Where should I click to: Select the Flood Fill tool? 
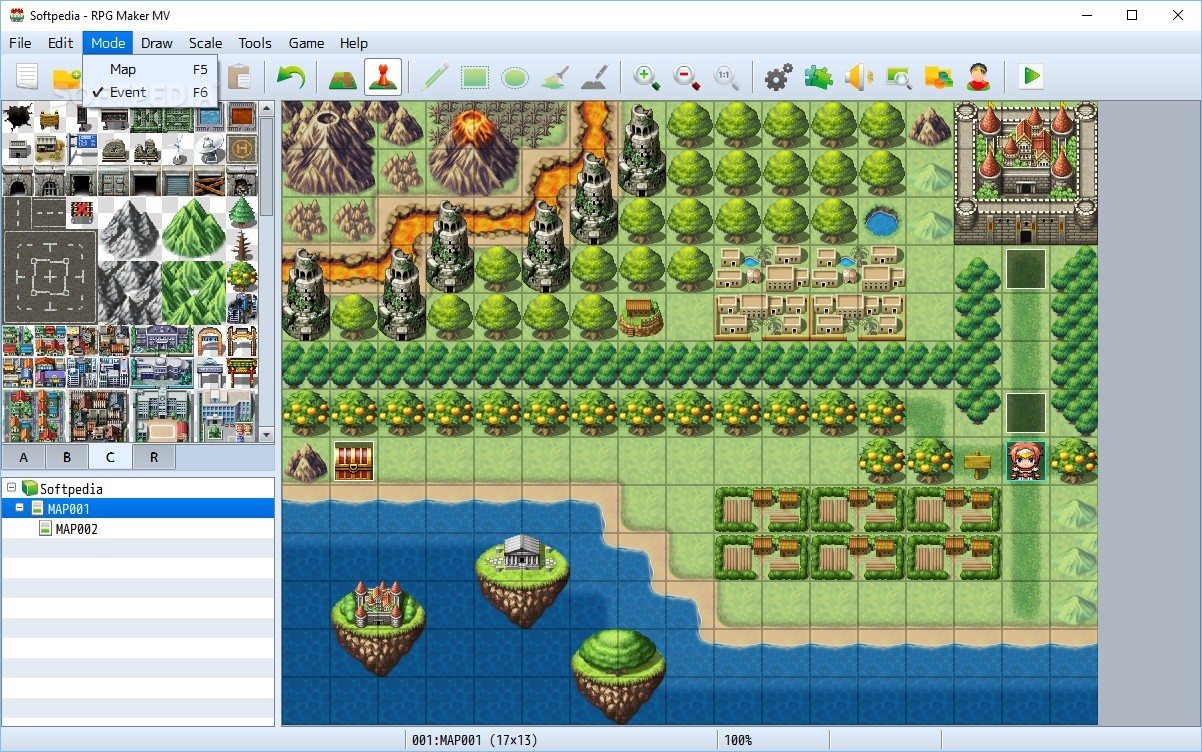point(555,77)
